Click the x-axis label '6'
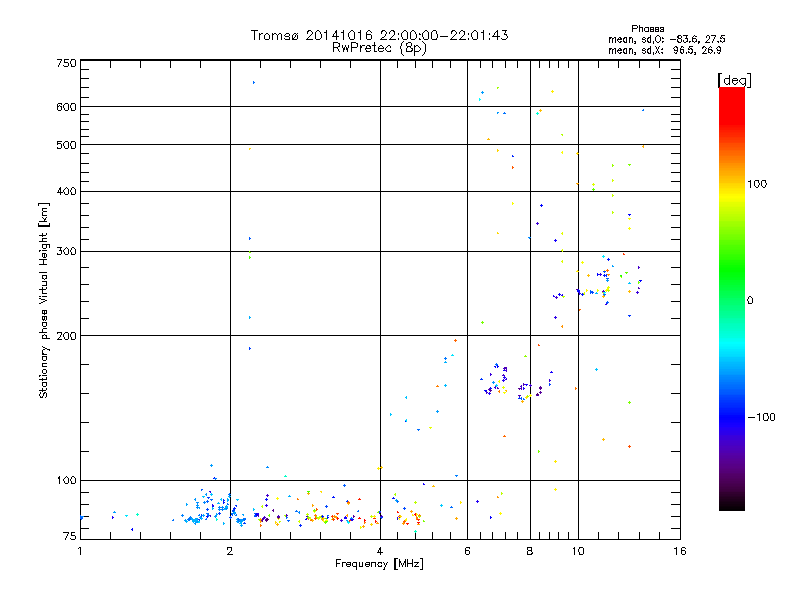800x600 pixels. pos(467,551)
